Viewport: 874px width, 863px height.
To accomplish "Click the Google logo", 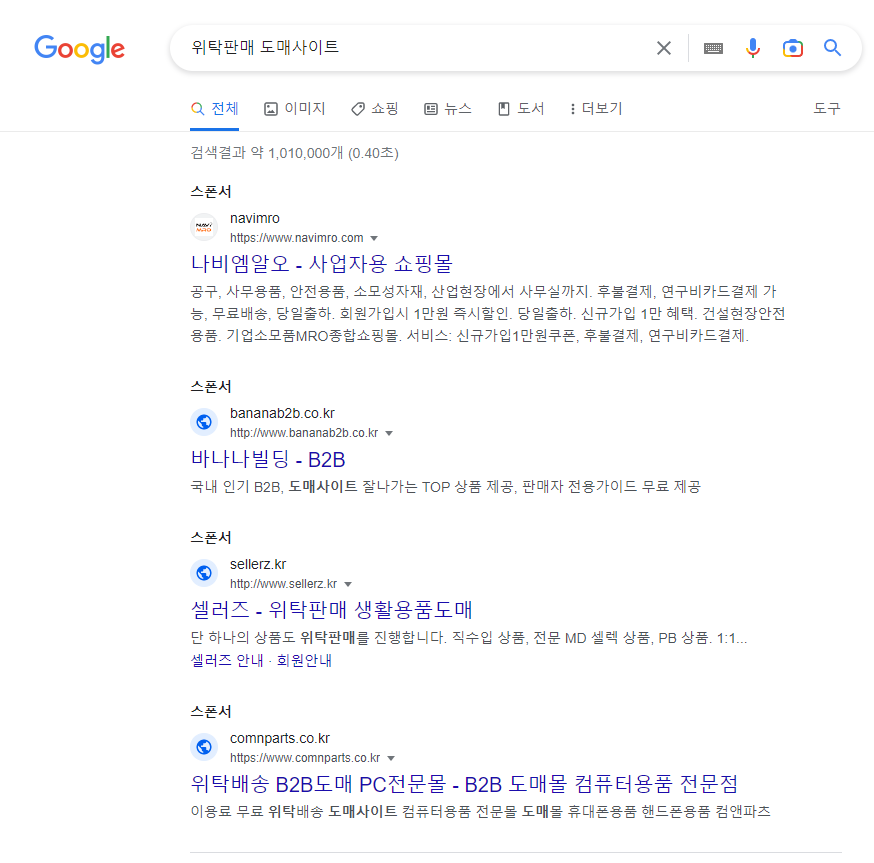I will [x=79, y=49].
